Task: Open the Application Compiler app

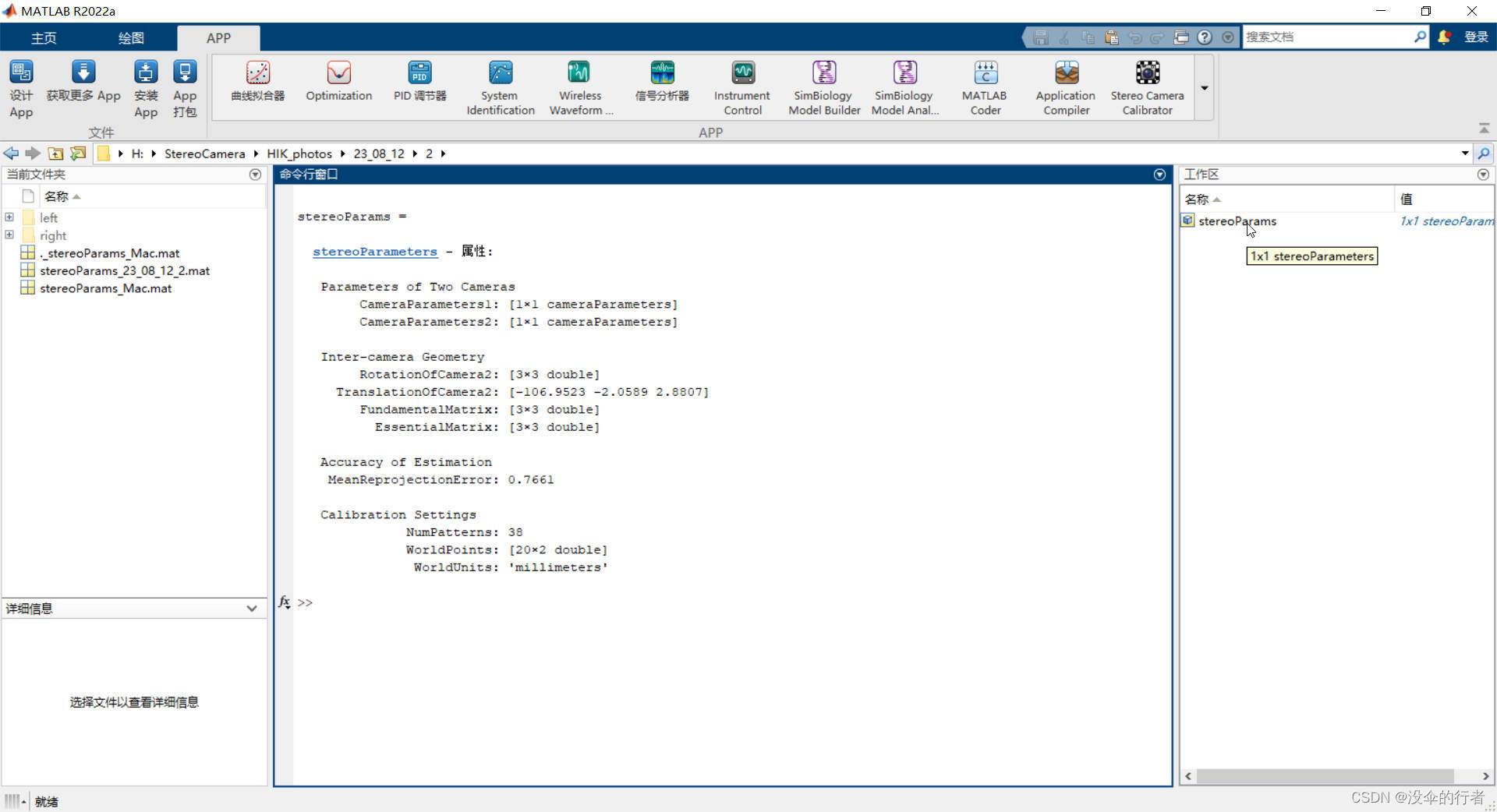Action: click(x=1066, y=88)
